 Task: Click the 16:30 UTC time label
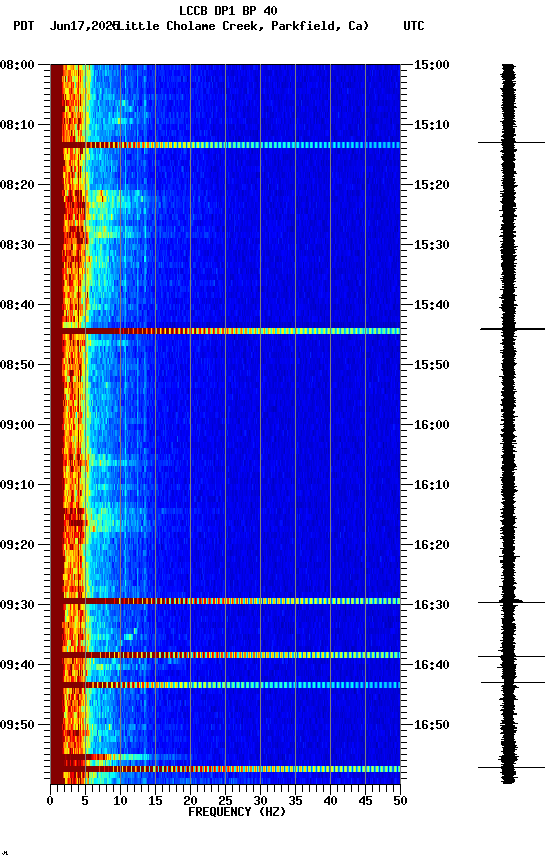click(x=432, y=605)
